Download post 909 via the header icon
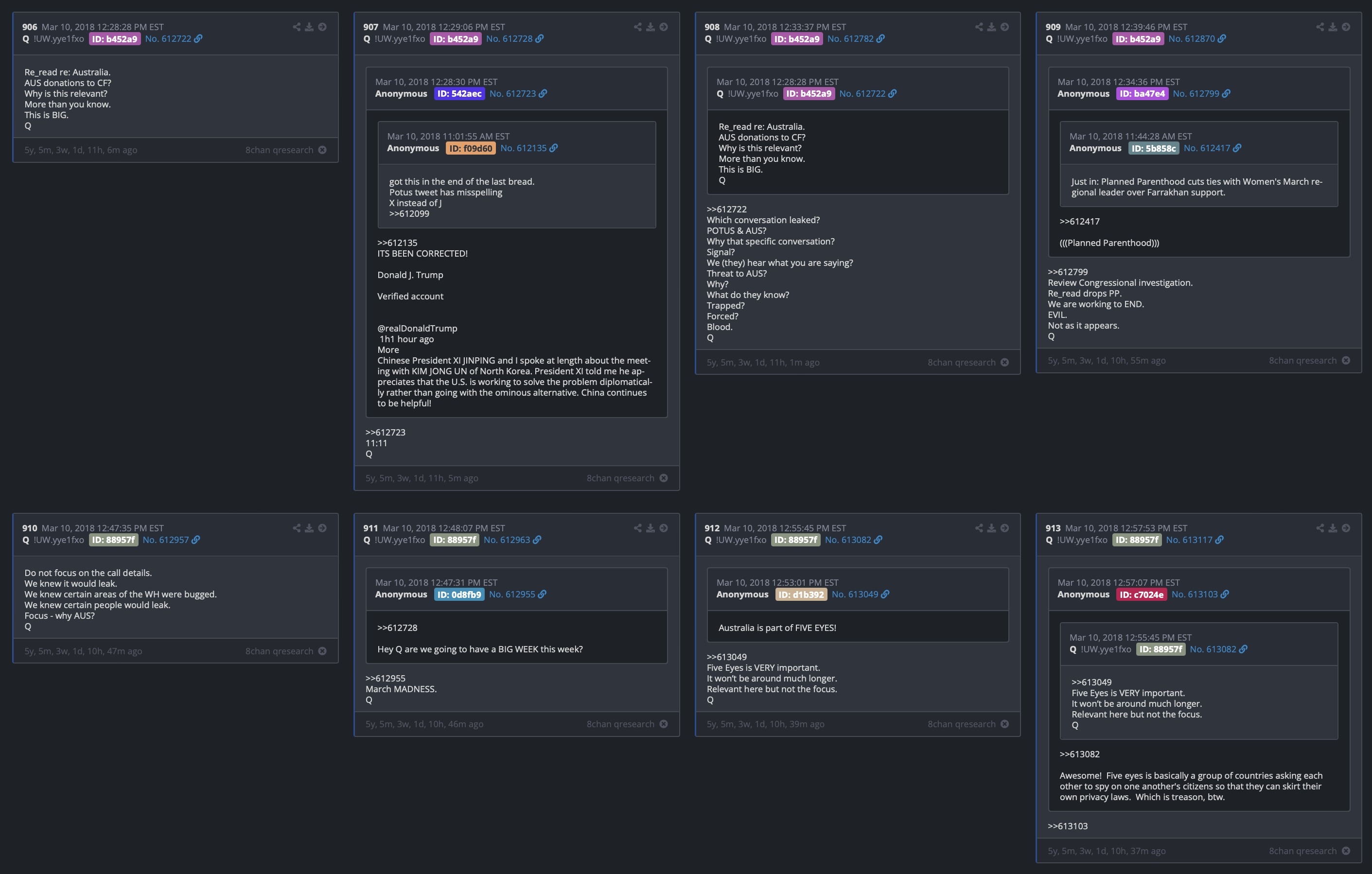Image resolution: width=1372 pixels, height=874 pixels. coord(1333,27)
